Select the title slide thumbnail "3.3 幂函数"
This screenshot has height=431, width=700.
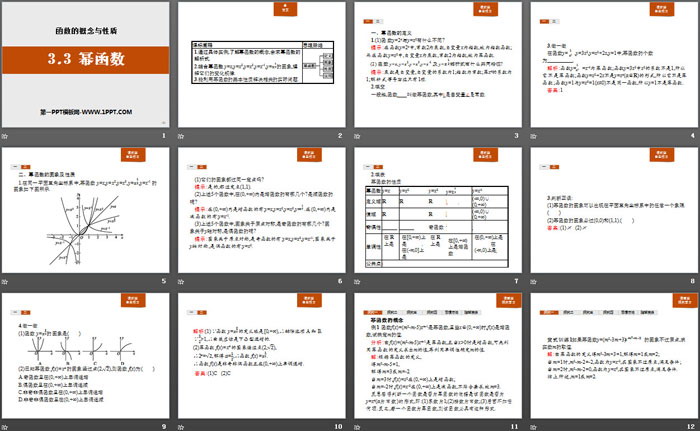coord(86,64)
